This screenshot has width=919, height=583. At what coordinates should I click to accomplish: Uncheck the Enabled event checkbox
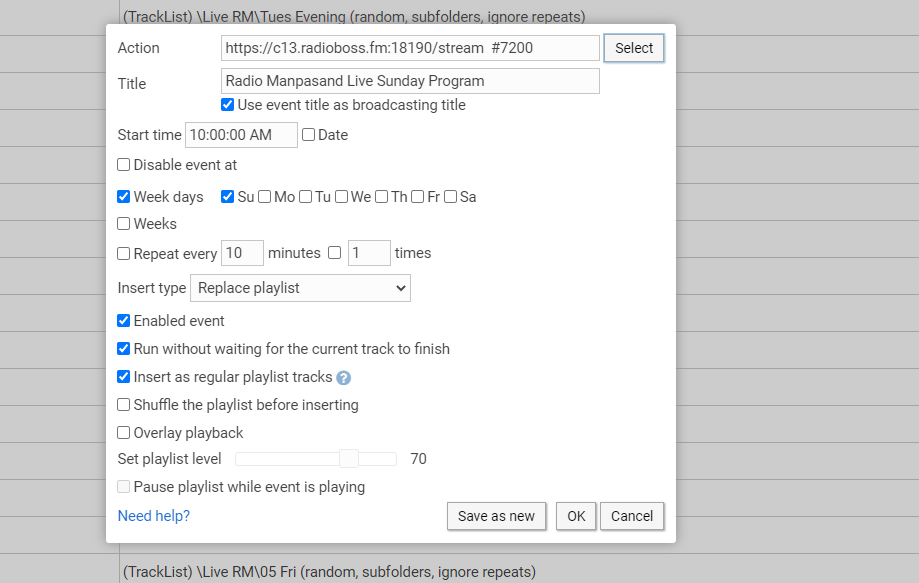coord(123,321)
